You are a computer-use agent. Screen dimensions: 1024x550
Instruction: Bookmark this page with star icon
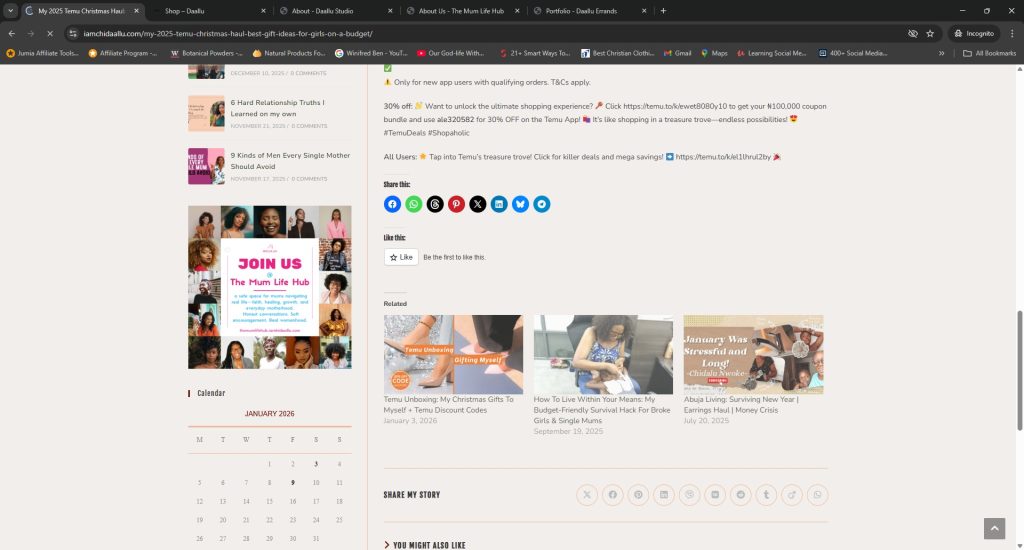930,33
